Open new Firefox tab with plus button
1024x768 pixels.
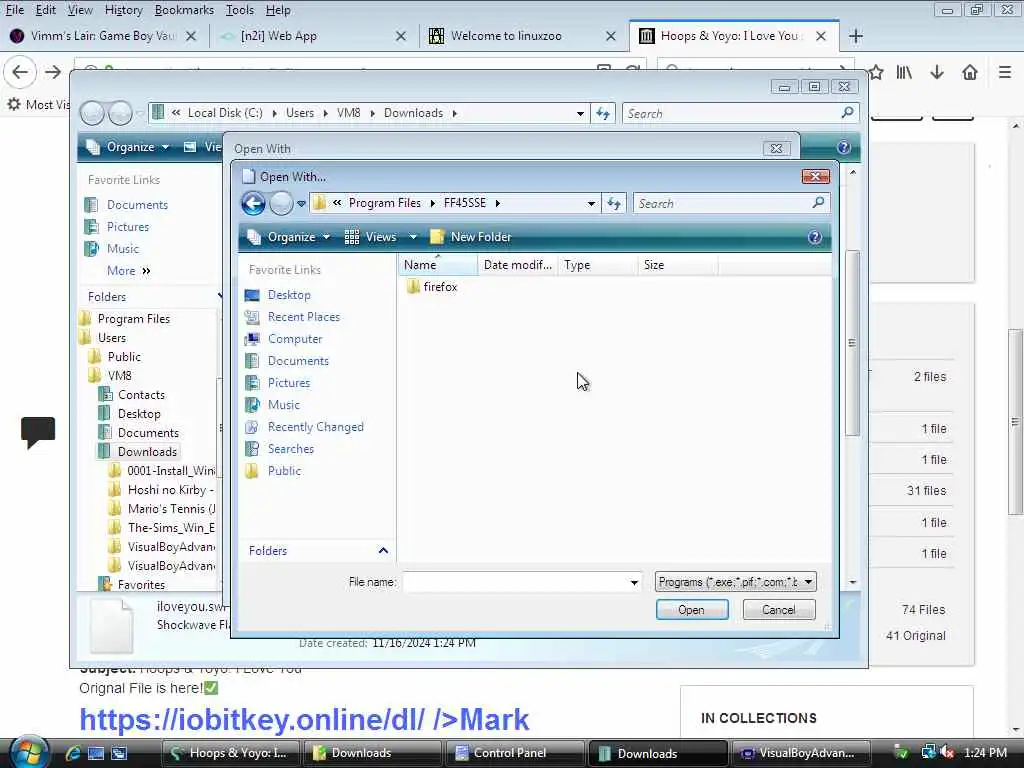856,36
